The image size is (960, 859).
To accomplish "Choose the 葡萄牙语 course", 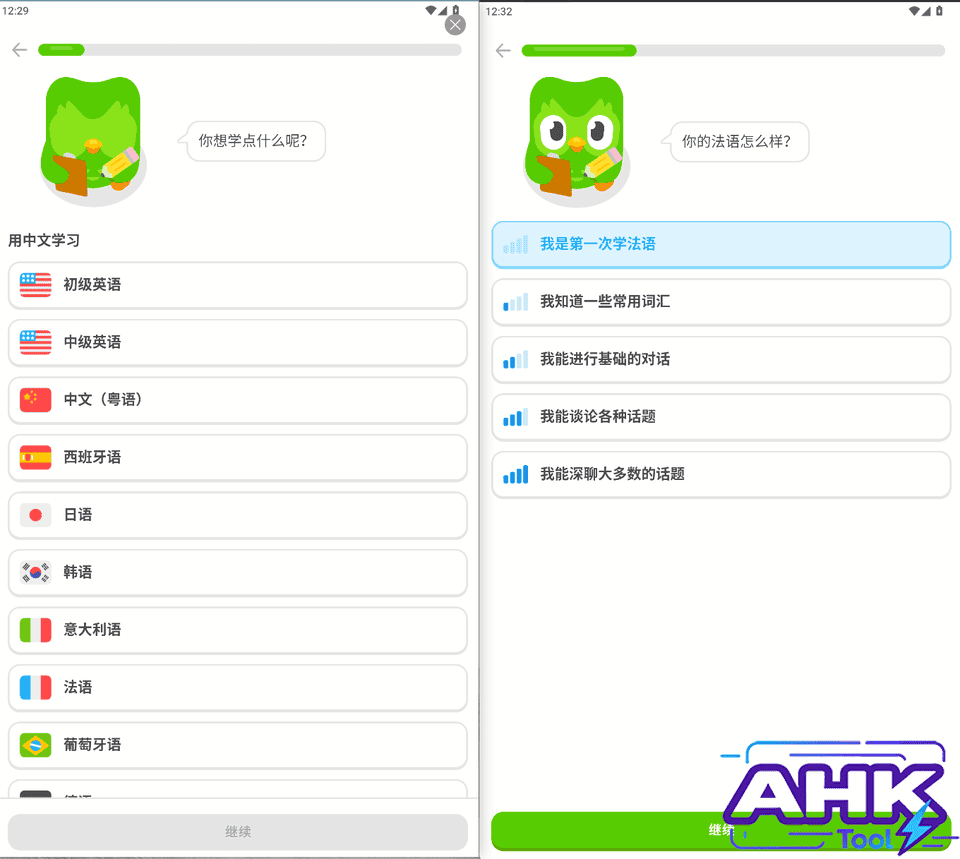I will (x=238, y=745).
